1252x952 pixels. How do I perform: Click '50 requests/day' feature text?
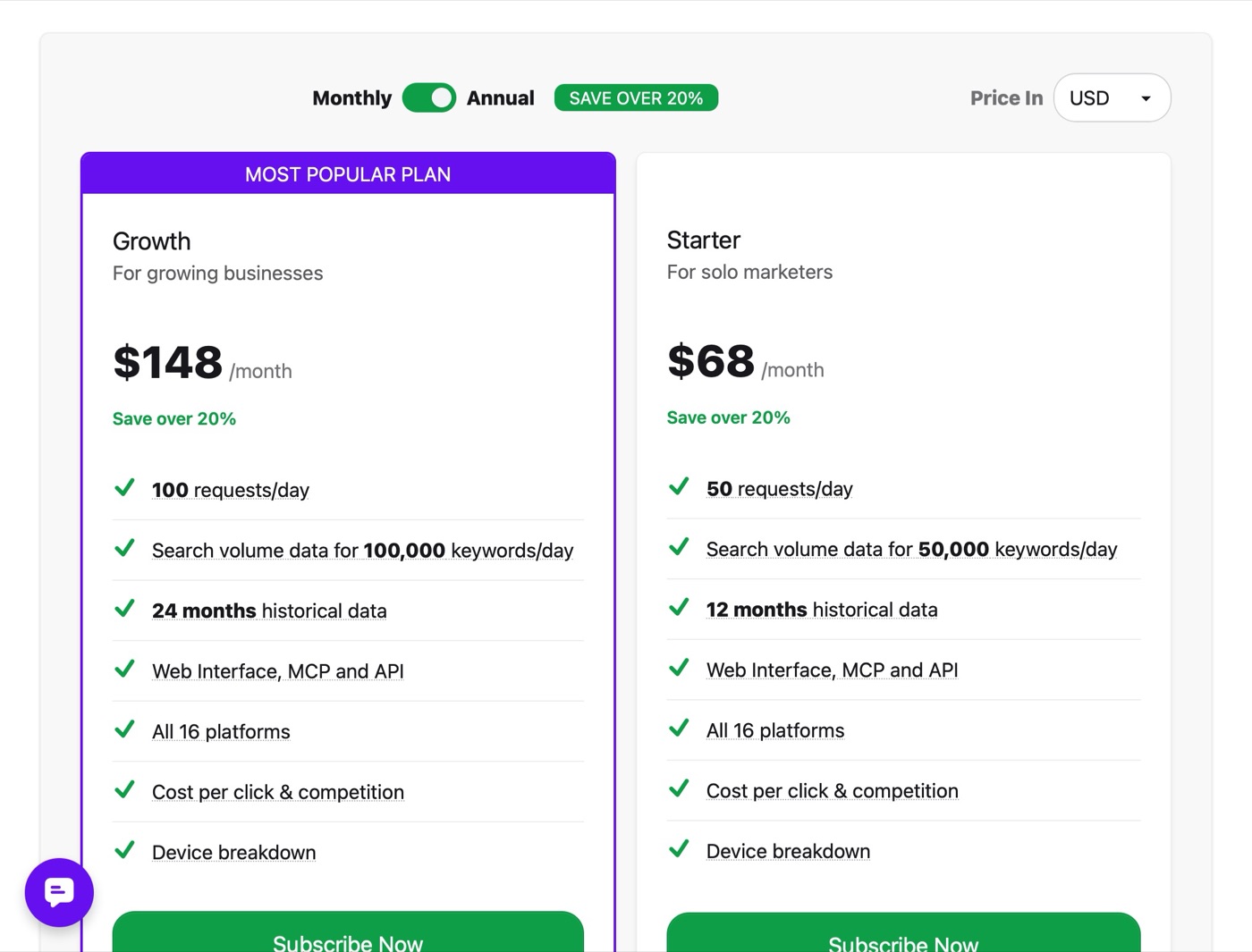pyautogui.click(x=780, y=489)
